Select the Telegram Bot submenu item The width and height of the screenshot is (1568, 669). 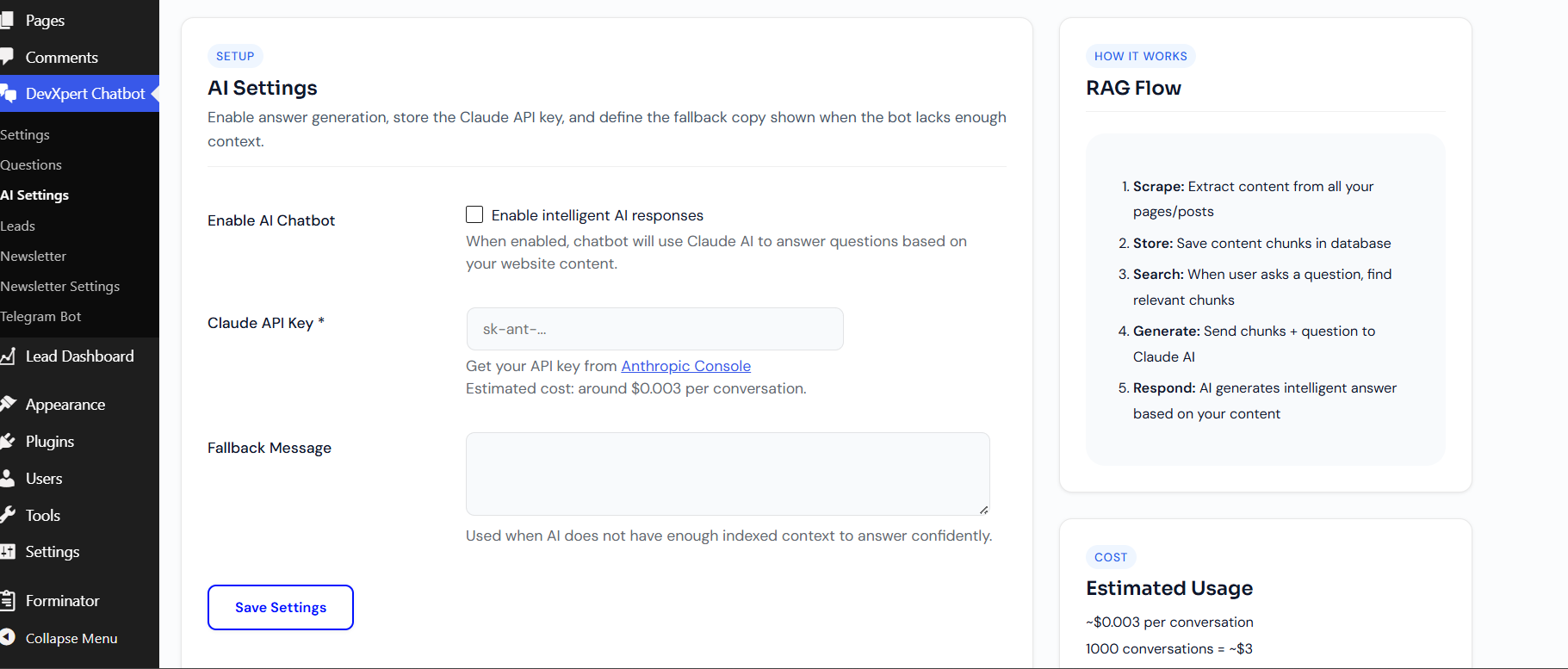(x=40, y=316)
